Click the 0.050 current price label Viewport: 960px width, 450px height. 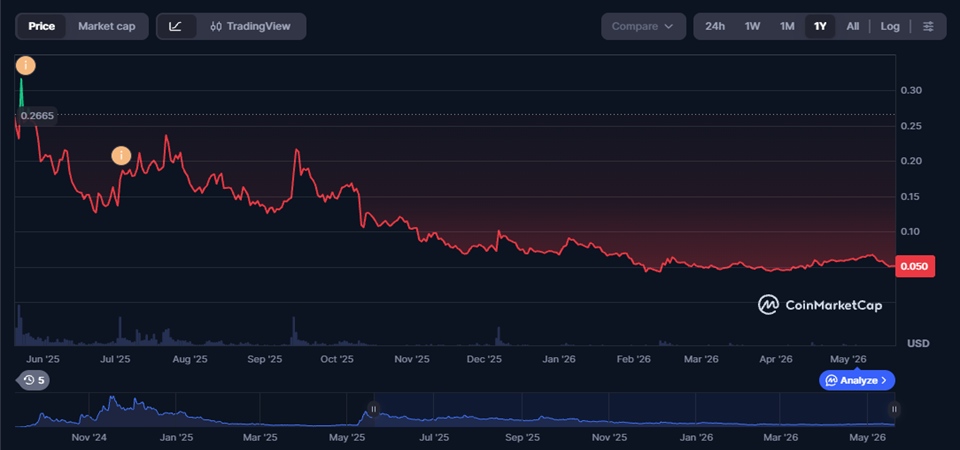(x=915, y=266)
